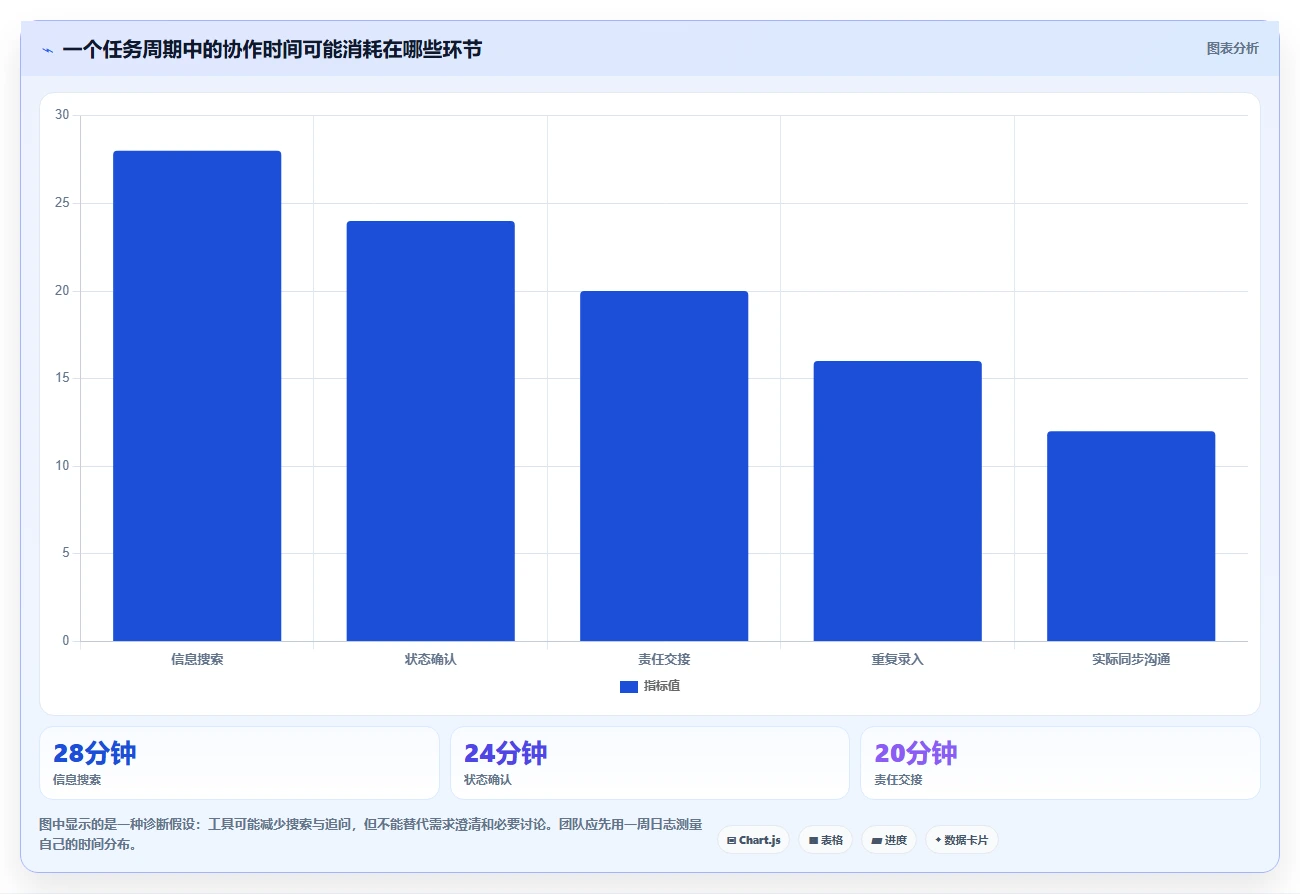1300x894 pixels.
Task: Click the y-axis value 5
Action: click(x=65, y=553)
